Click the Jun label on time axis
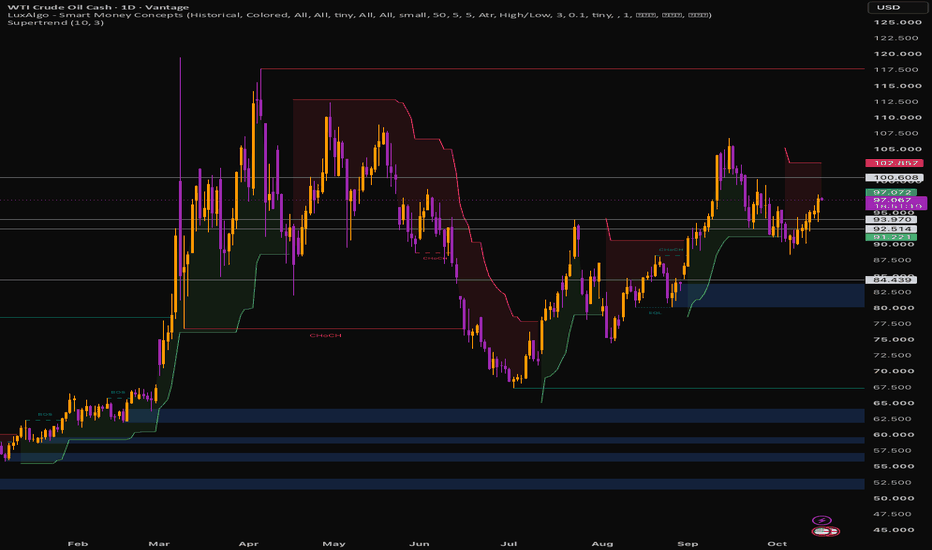 pyautogui.click(x=419, y=543)
